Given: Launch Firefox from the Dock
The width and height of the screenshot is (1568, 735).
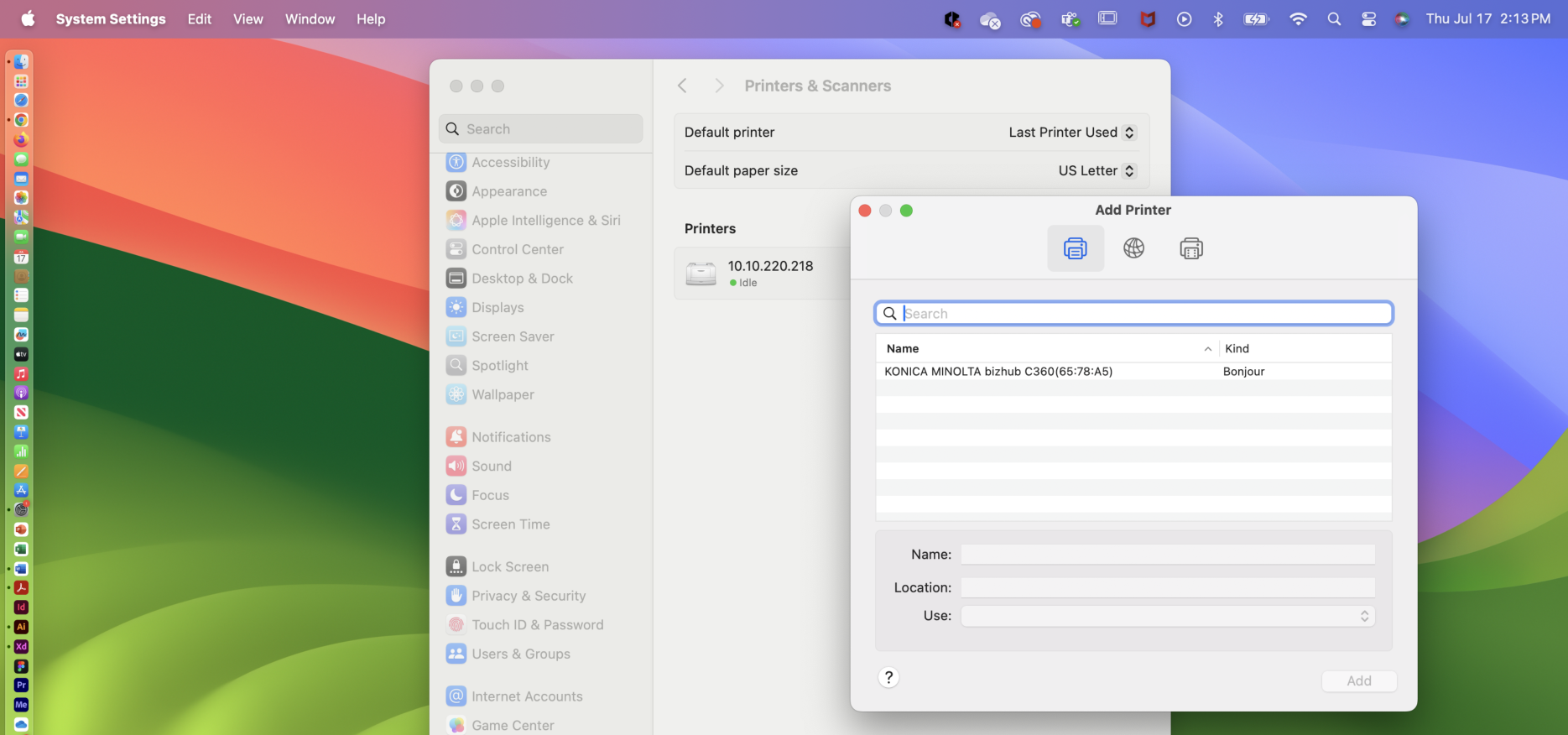Looking at the screenshot, I should coord(21,139).
